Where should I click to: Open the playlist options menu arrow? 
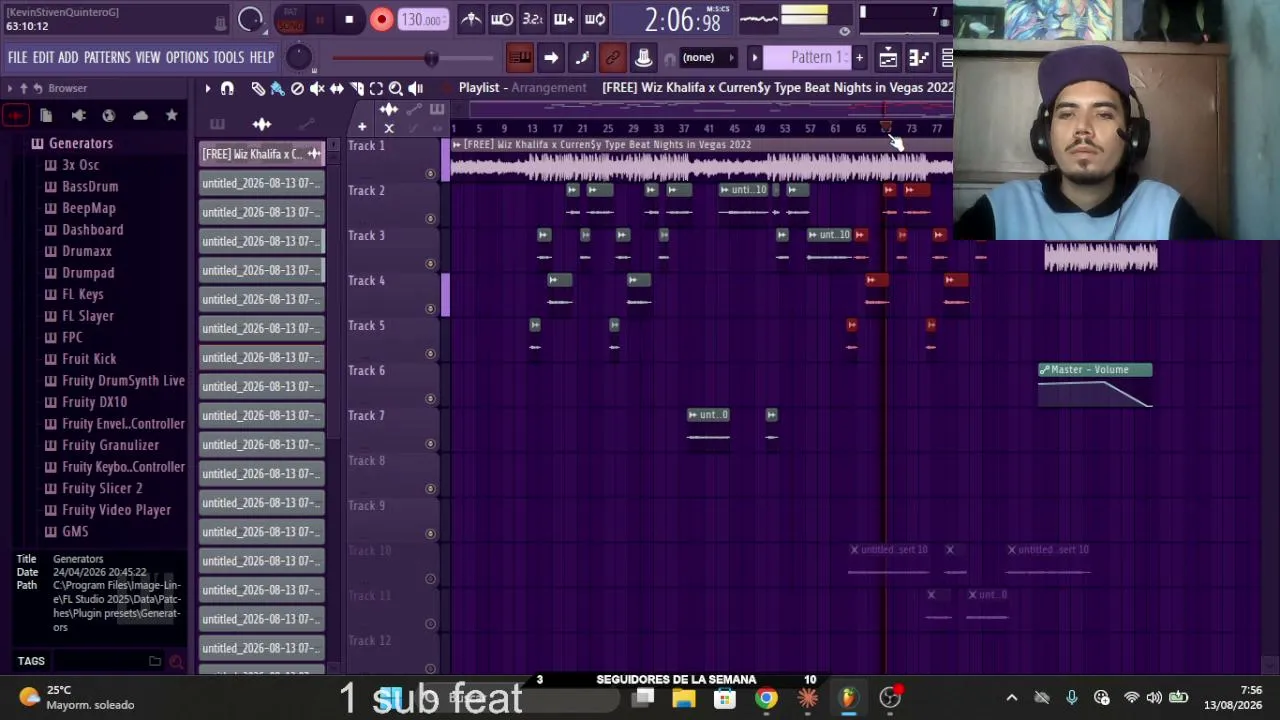[208, 88]
